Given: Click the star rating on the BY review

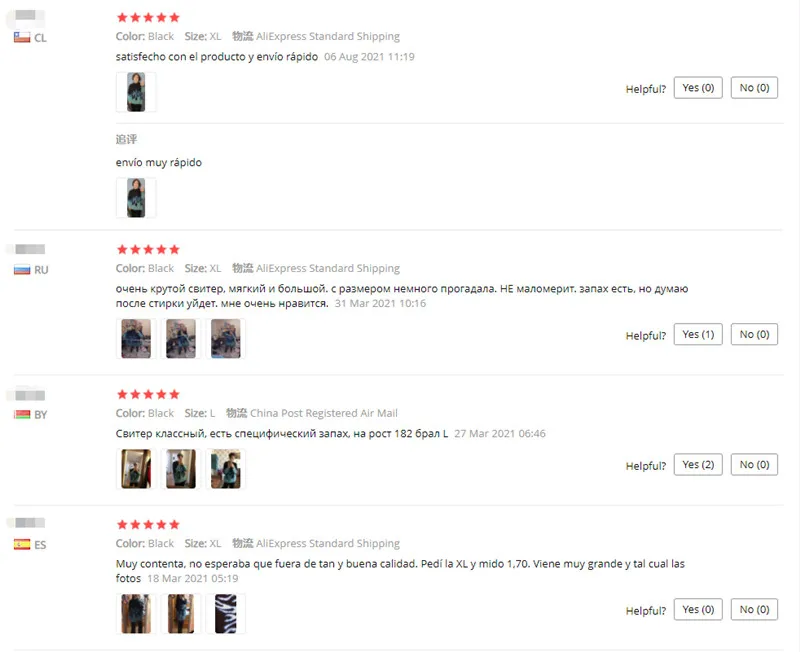Looking at the screenshot, I should pyautogui.click(x=148, y=394).
